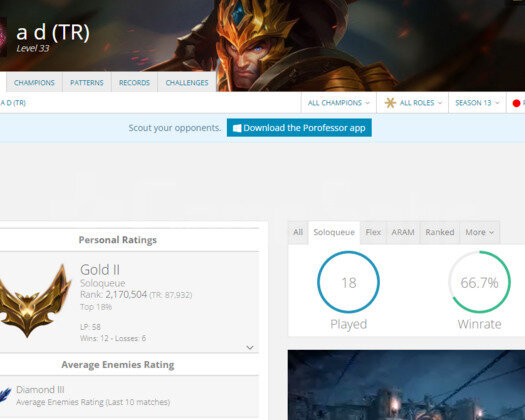Screen dimensions: 525x420
Task: Click Scout your opponents text
Action: click(175, 128)
